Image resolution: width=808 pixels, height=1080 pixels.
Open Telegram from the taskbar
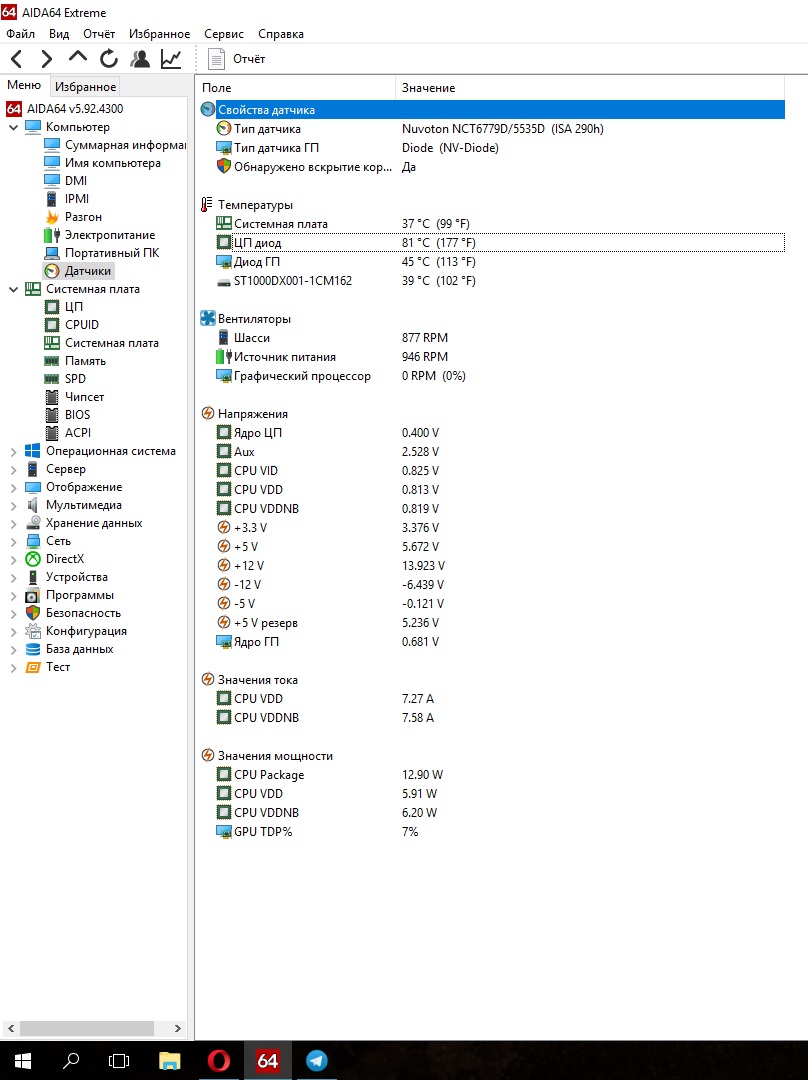click(x=317, y=1061)
